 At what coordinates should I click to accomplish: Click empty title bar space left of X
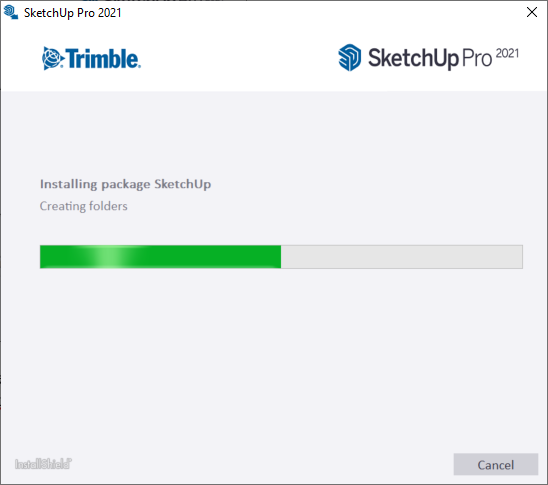click(322, 13)
